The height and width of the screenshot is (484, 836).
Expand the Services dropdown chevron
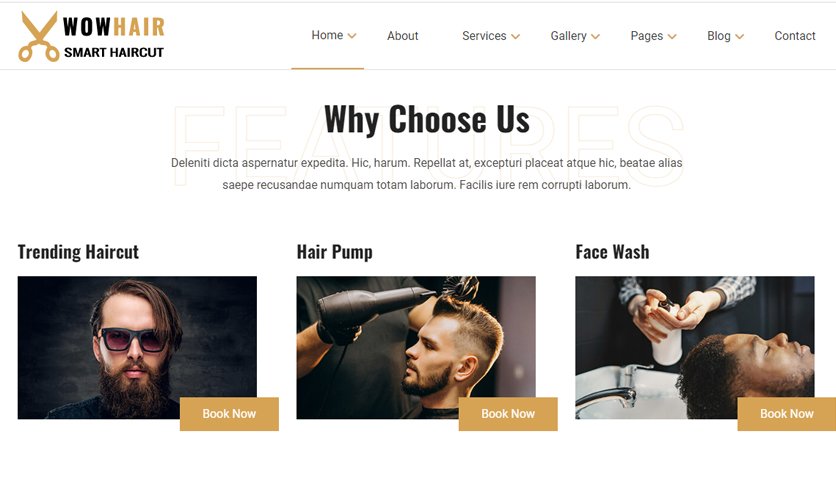click(516, 37)
